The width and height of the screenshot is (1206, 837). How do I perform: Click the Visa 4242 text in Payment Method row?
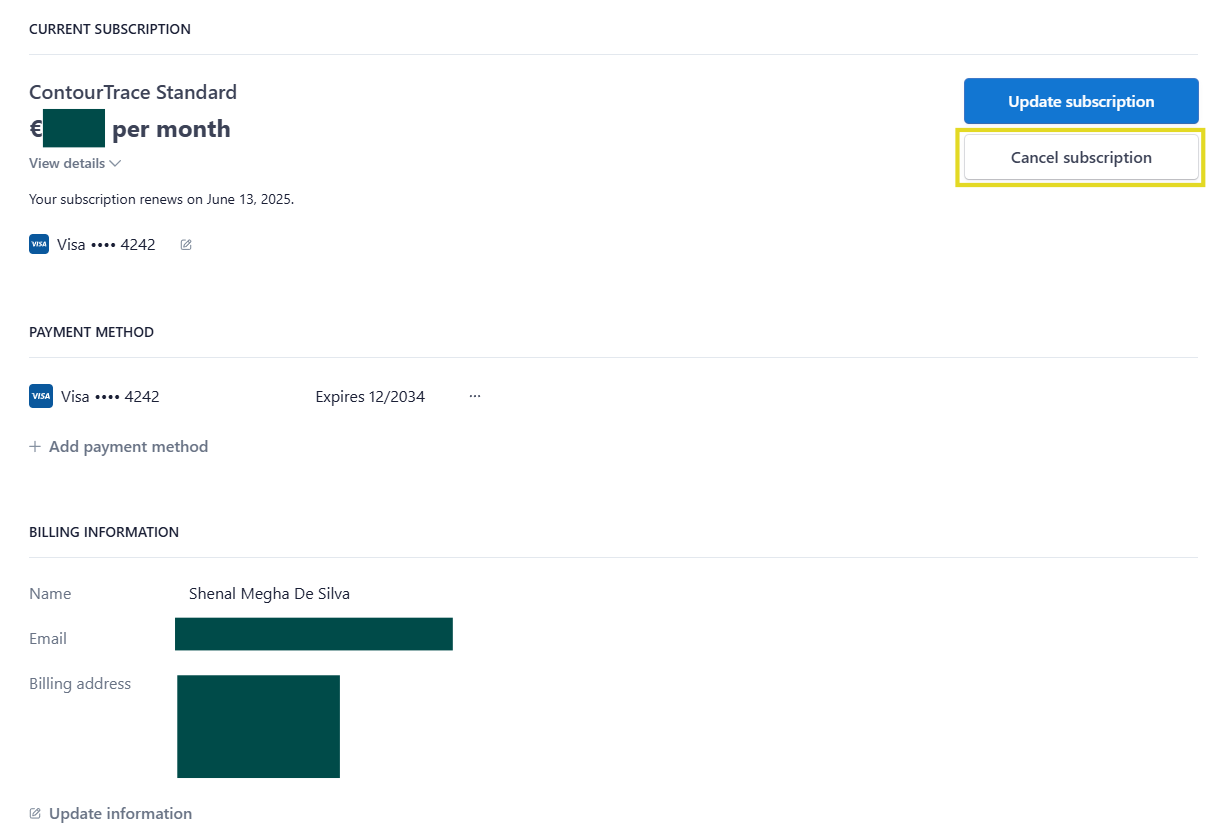pyautogui.click(x=110, y=397)
